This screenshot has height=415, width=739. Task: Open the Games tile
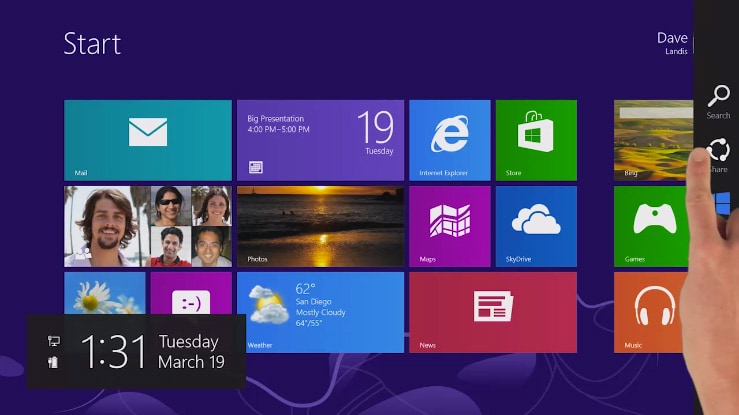point(651,227)
